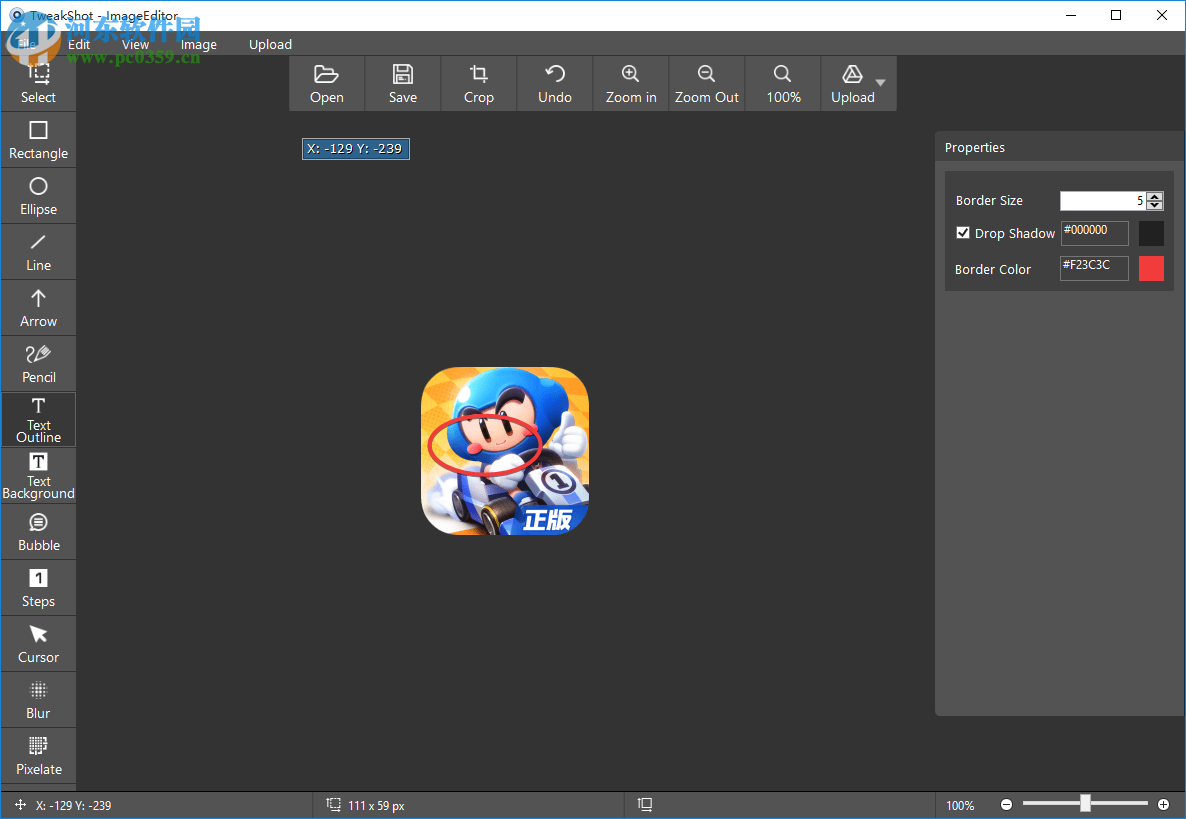Viewport: 1186px width, 819px height.
Task: Click the red Border Color swatch
Action: tap(1151, 268)
